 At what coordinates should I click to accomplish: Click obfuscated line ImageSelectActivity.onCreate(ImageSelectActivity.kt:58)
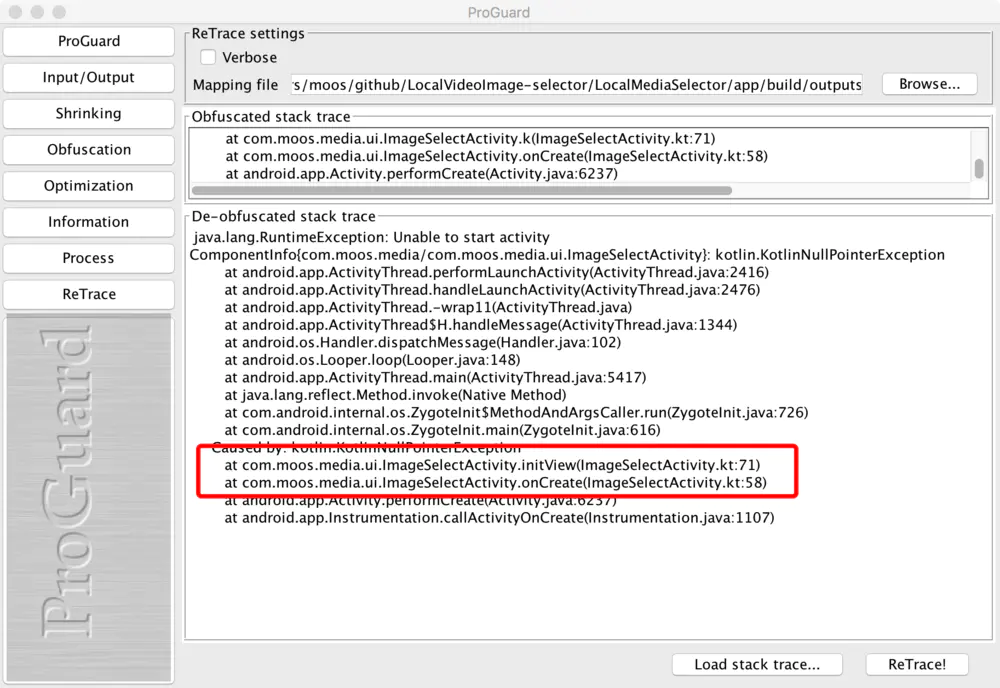[496, 156]
